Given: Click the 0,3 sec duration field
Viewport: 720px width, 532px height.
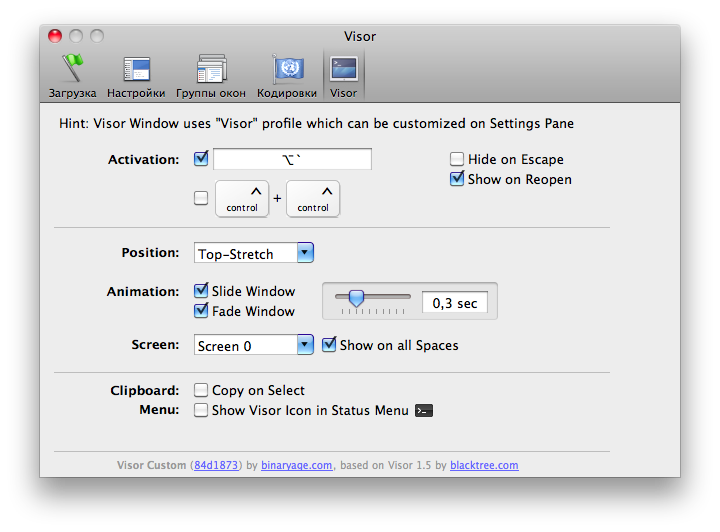Looking at the screenshot, I should (454, 303).
